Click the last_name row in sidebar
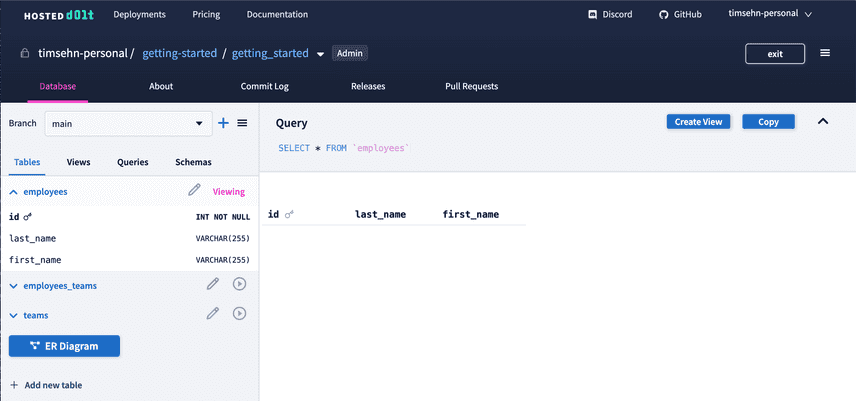The height and width of the screenshot is (401, 856). [x=129, y=238]
